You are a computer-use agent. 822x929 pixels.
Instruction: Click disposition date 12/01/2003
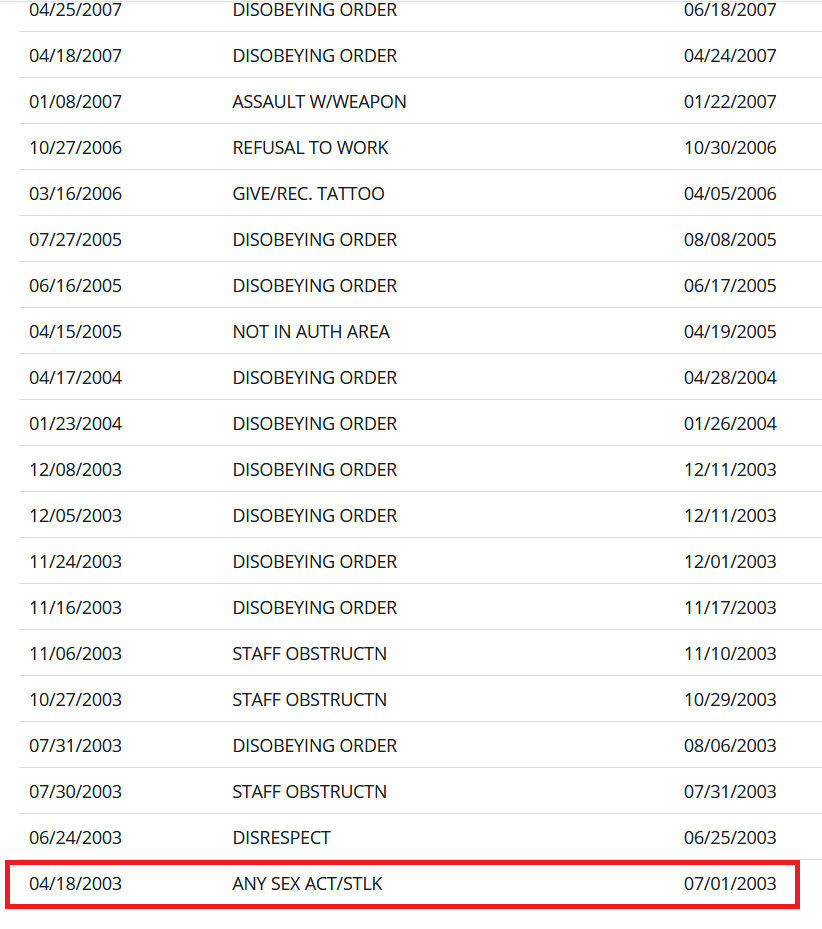[730, 562]
